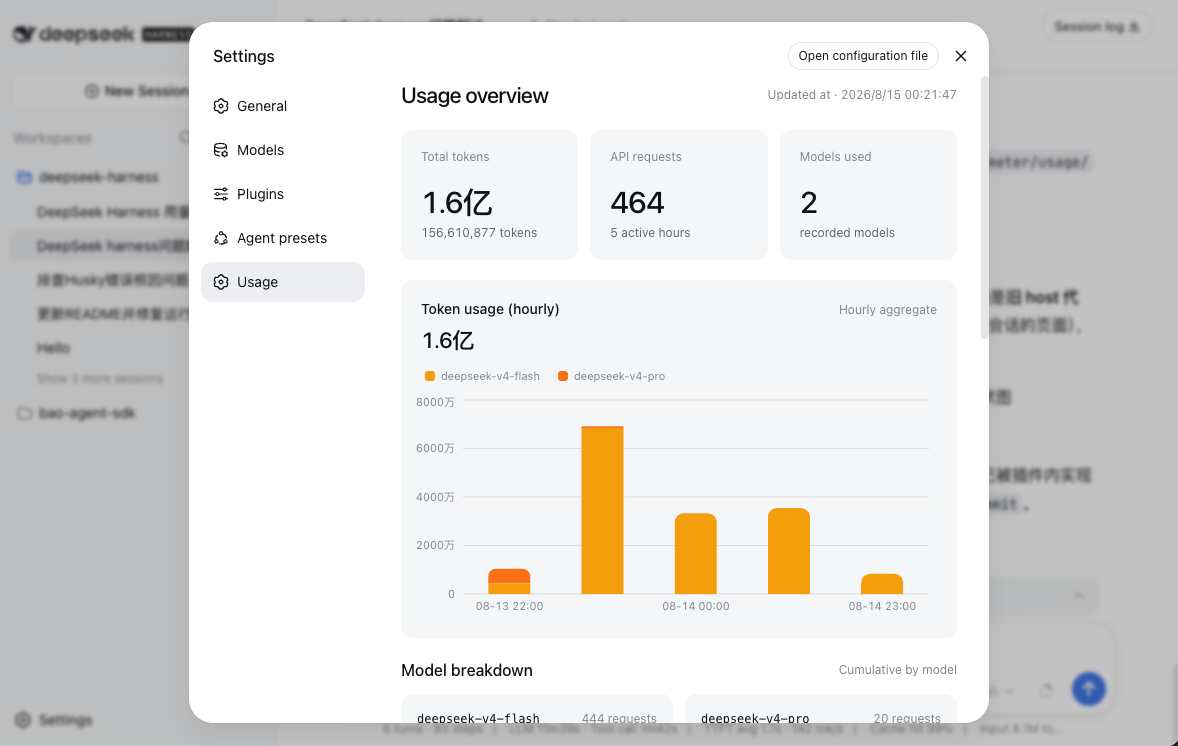This screenshot has width=1178, height=746.
Task: Click the Usage overview heading
Action: (x=475, y=95)
